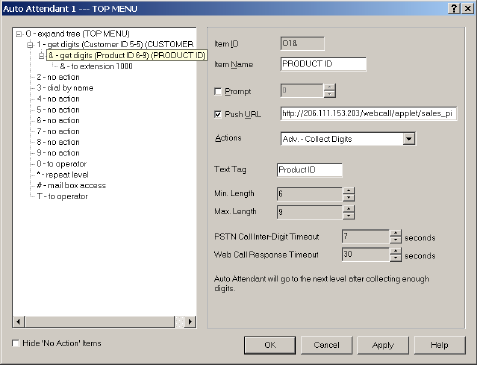Toggle Hide 'No Action' Items checkbox

(15, 343)
